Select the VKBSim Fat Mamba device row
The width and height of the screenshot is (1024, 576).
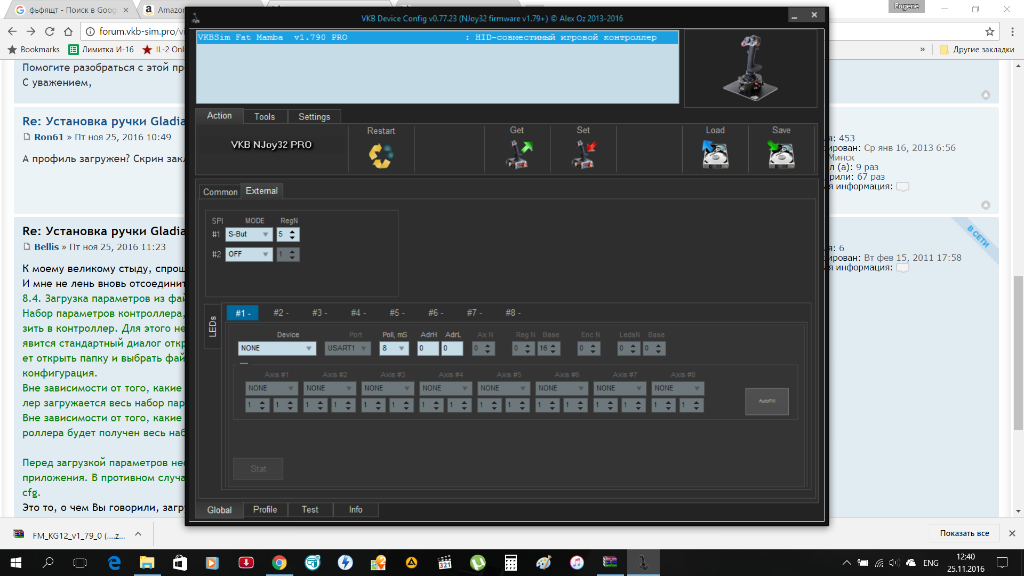click(x=438, y=37)
